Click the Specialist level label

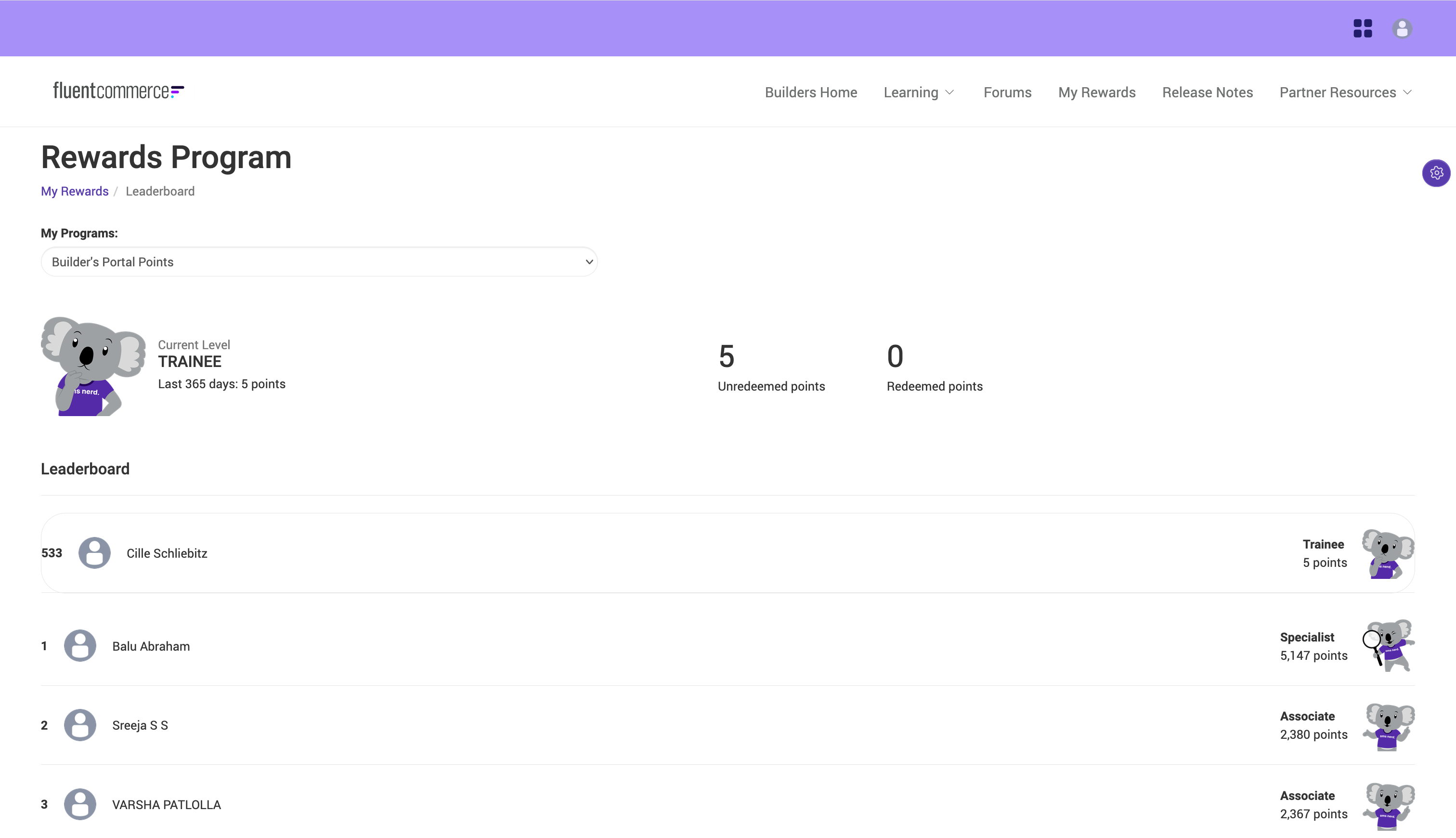1306,637
